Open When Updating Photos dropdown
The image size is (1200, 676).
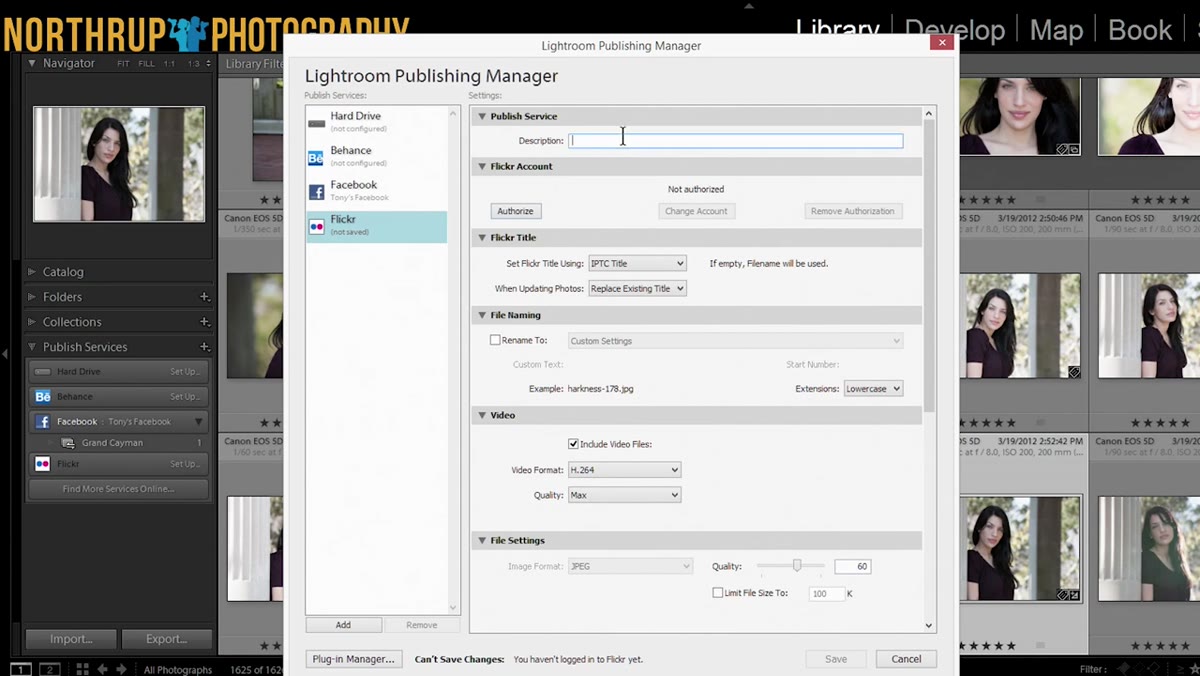point(637,288)
